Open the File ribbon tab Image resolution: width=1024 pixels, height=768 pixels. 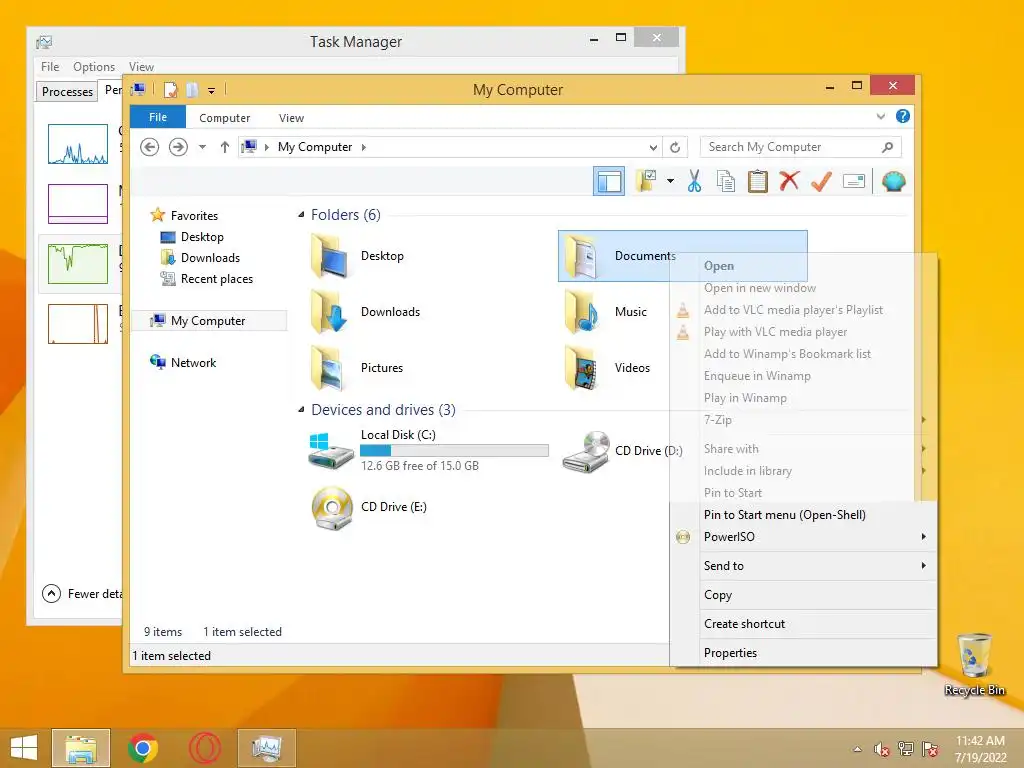click(158, 117)
